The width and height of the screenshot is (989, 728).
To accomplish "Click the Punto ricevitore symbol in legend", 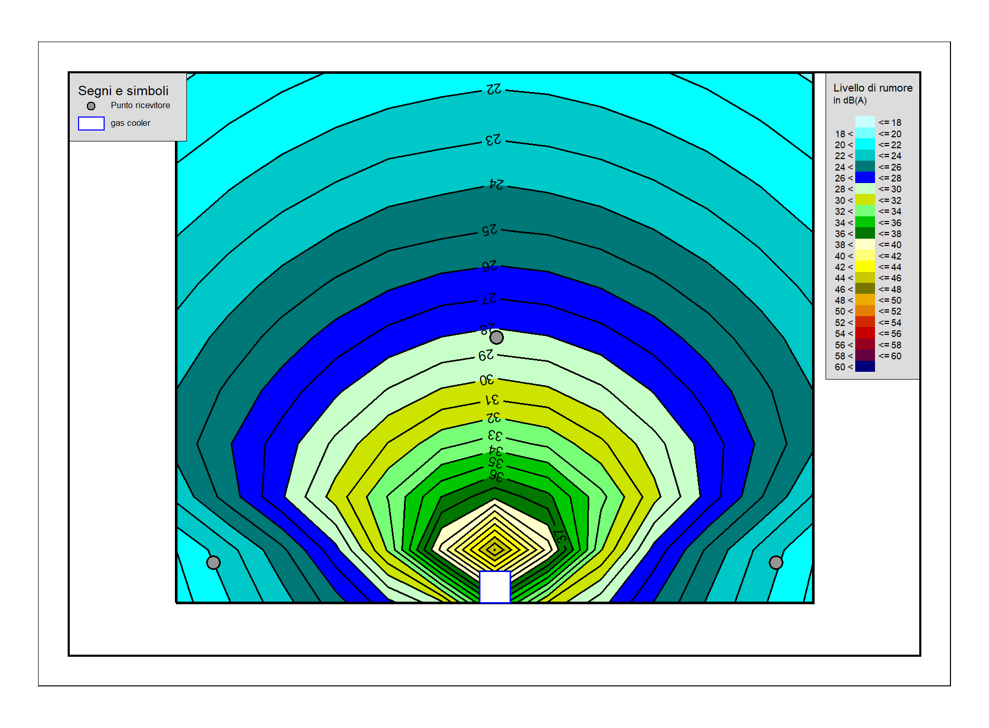I will (x=91, y=106).
